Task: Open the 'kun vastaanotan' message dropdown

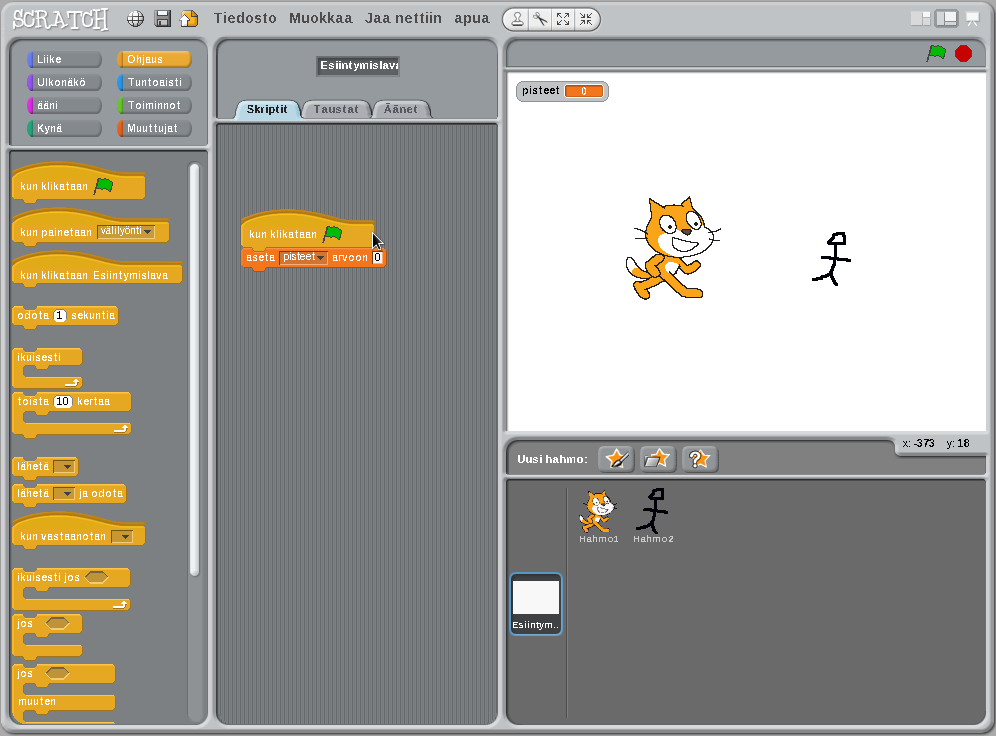Action: click(x=122, y=537)
